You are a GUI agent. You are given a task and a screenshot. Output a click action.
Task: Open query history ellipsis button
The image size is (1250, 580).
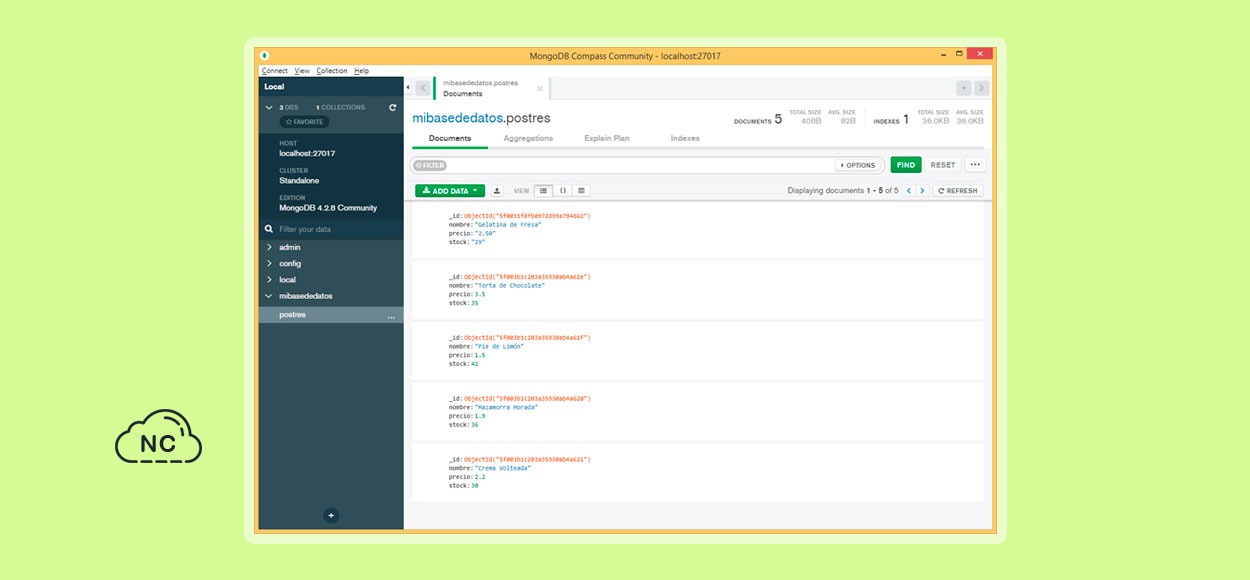click(975, 165)
